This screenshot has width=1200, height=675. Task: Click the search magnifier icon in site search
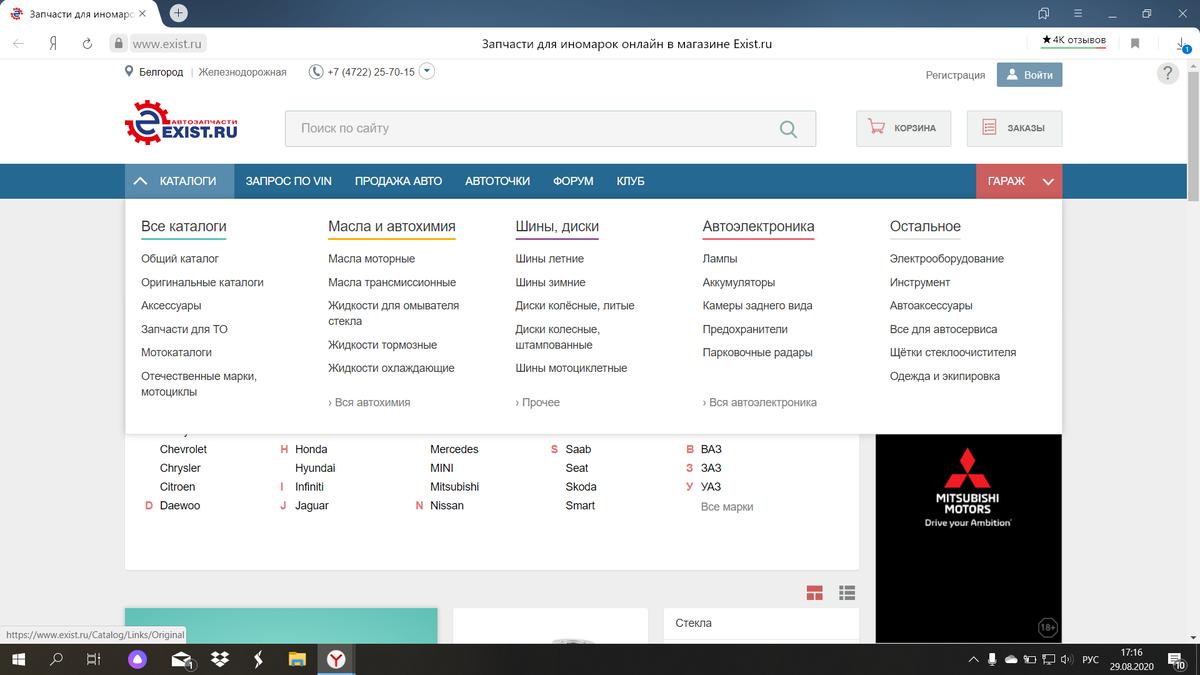[x=788, y=129]
